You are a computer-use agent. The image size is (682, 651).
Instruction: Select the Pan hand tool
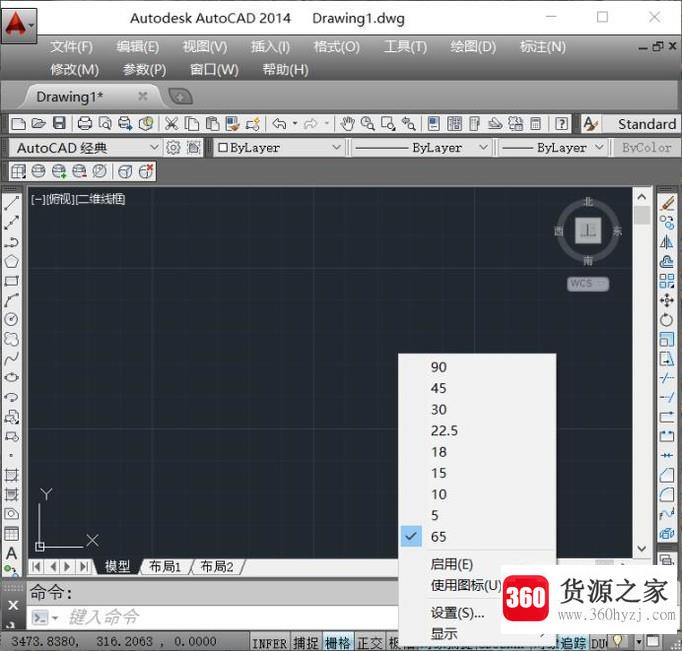(347, 124)
